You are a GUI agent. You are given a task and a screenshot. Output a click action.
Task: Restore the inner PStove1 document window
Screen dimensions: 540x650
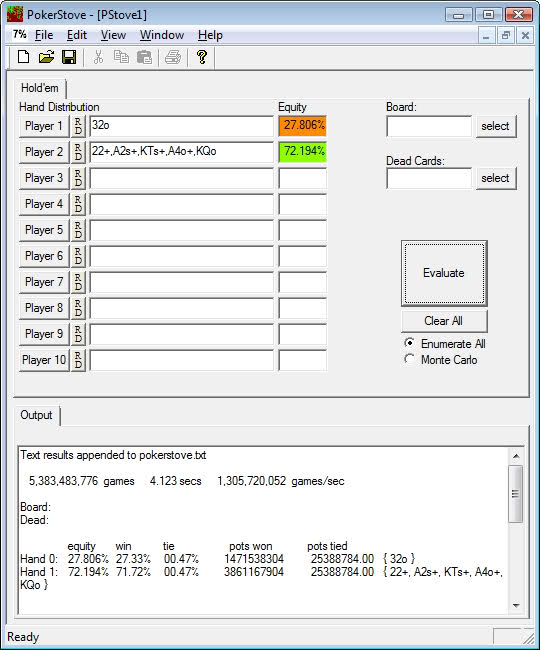(x=506, y=36)
